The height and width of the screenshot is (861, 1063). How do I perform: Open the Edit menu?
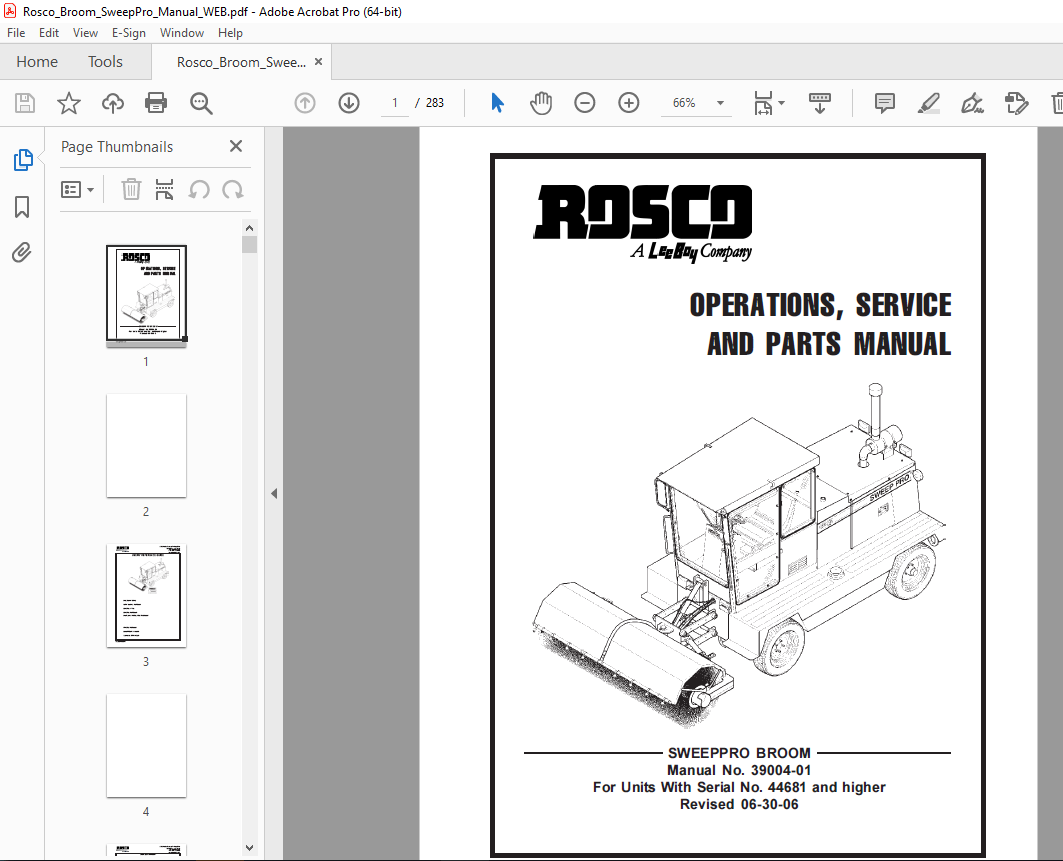49,33
